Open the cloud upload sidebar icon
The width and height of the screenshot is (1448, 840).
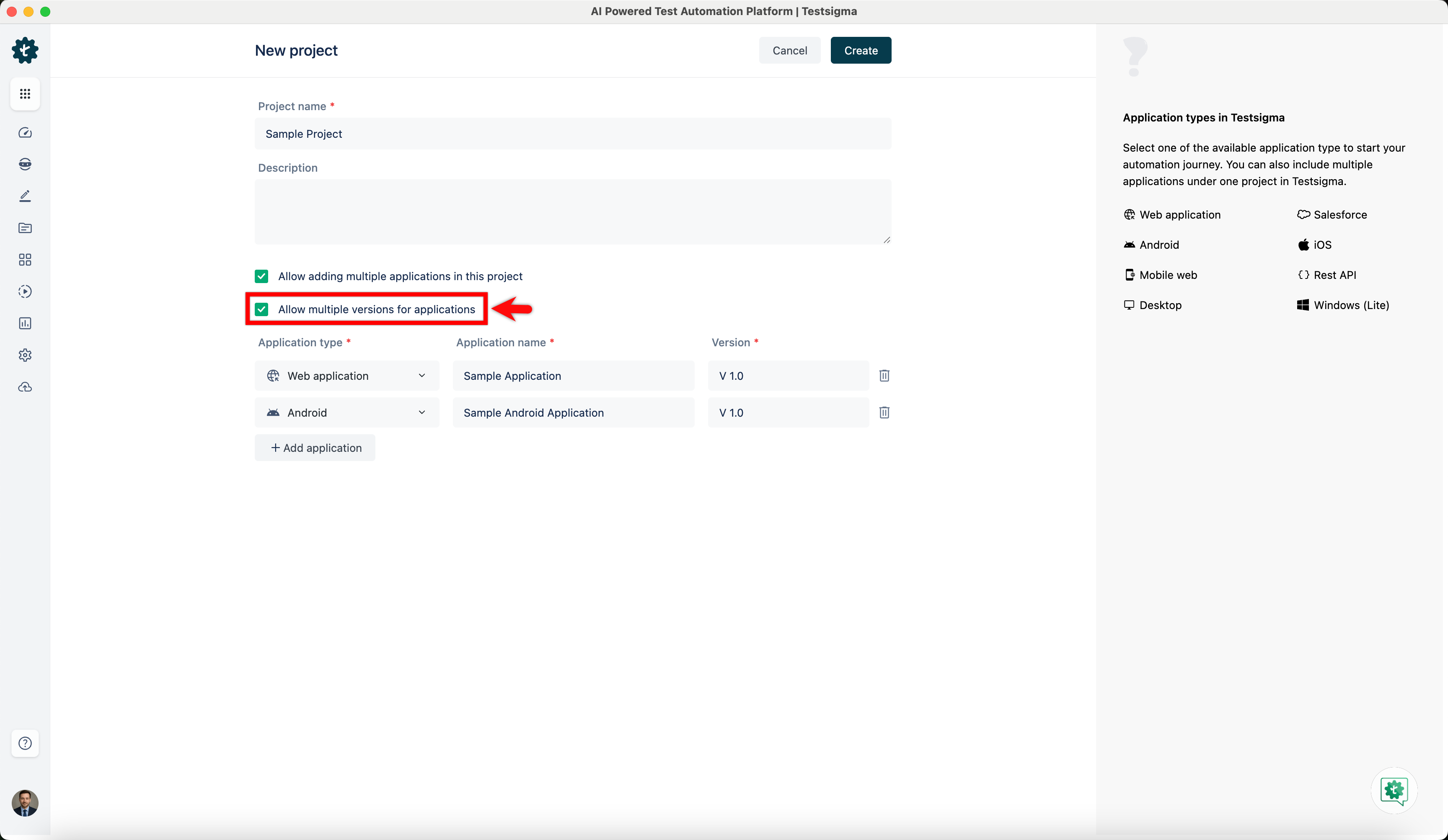25,387
